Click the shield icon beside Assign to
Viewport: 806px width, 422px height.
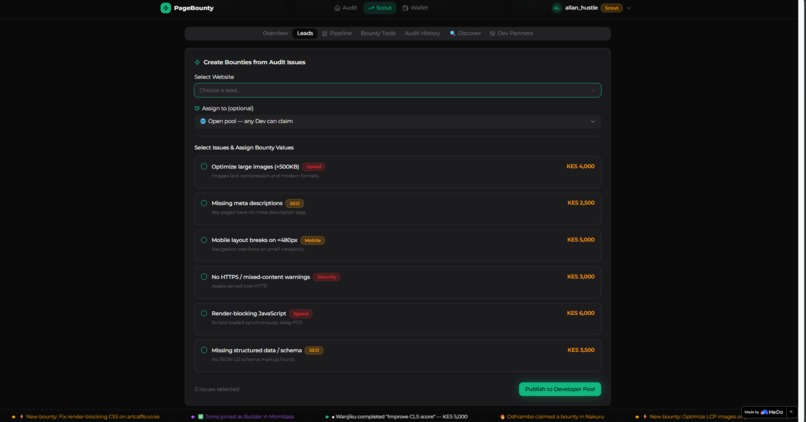pos(197,108)
